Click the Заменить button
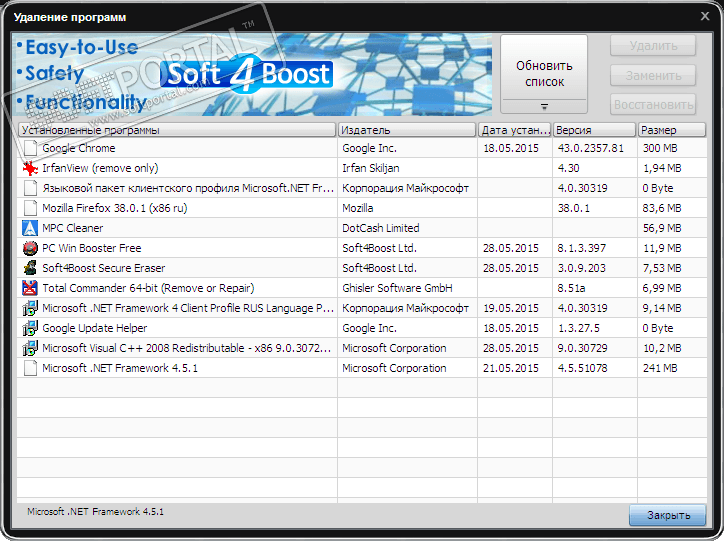Viewport: 724px width, 541px height. click(x=653, y=75)
